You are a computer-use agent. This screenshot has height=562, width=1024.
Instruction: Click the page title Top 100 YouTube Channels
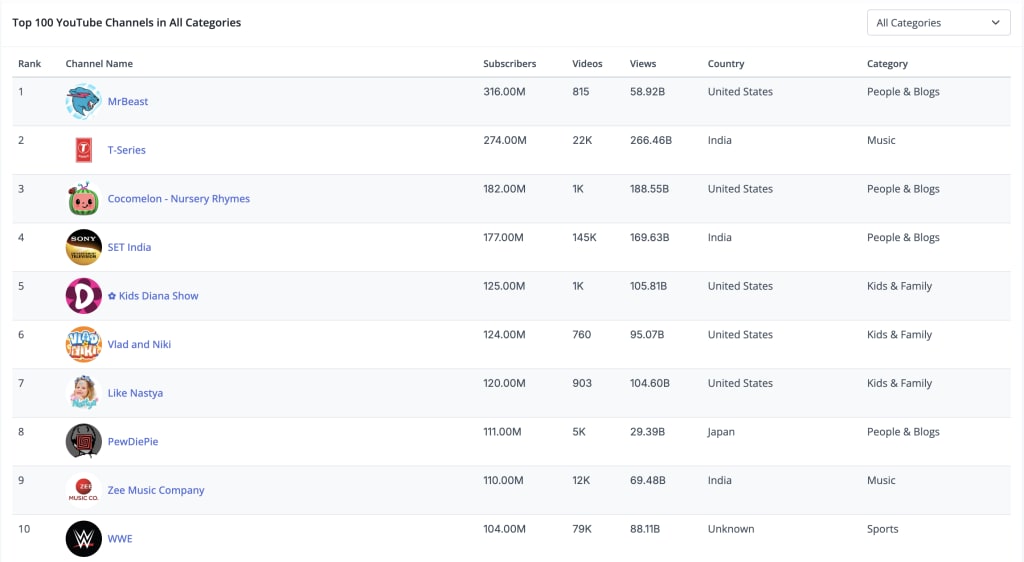click(127, 22)
